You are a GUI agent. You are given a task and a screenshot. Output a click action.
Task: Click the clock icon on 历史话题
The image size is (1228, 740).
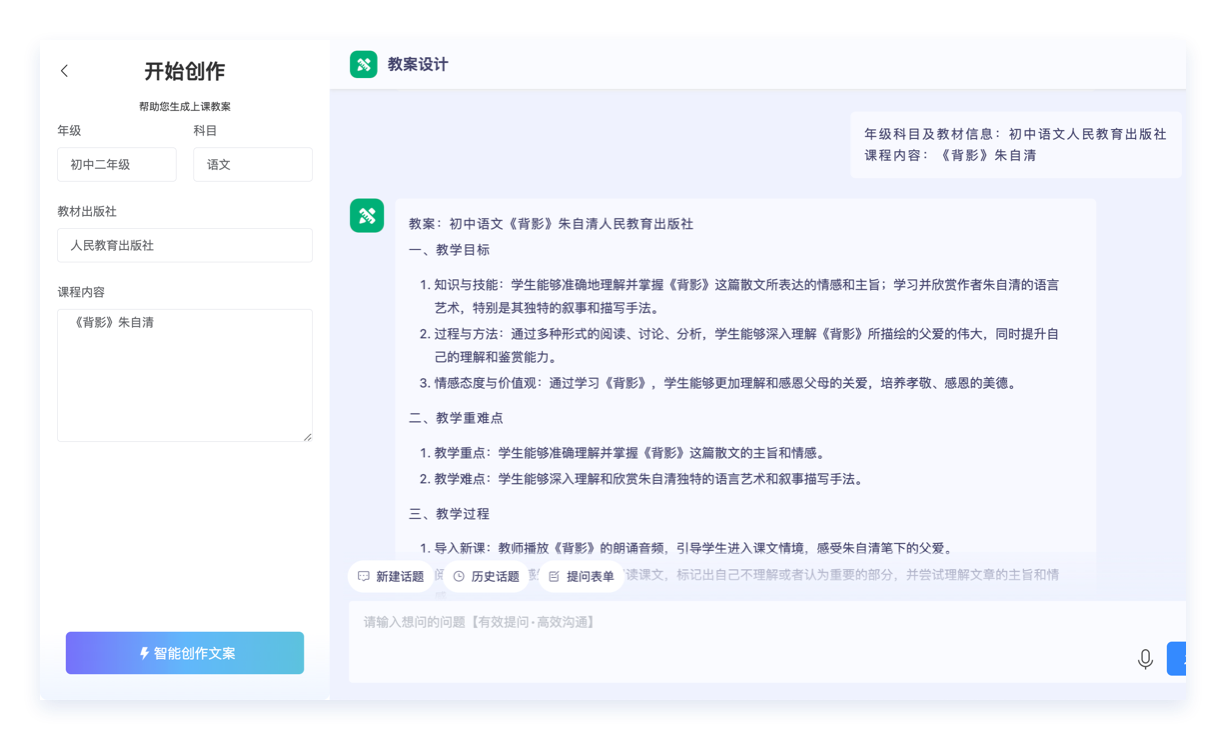pyautogui.click(x=459, y=577)
